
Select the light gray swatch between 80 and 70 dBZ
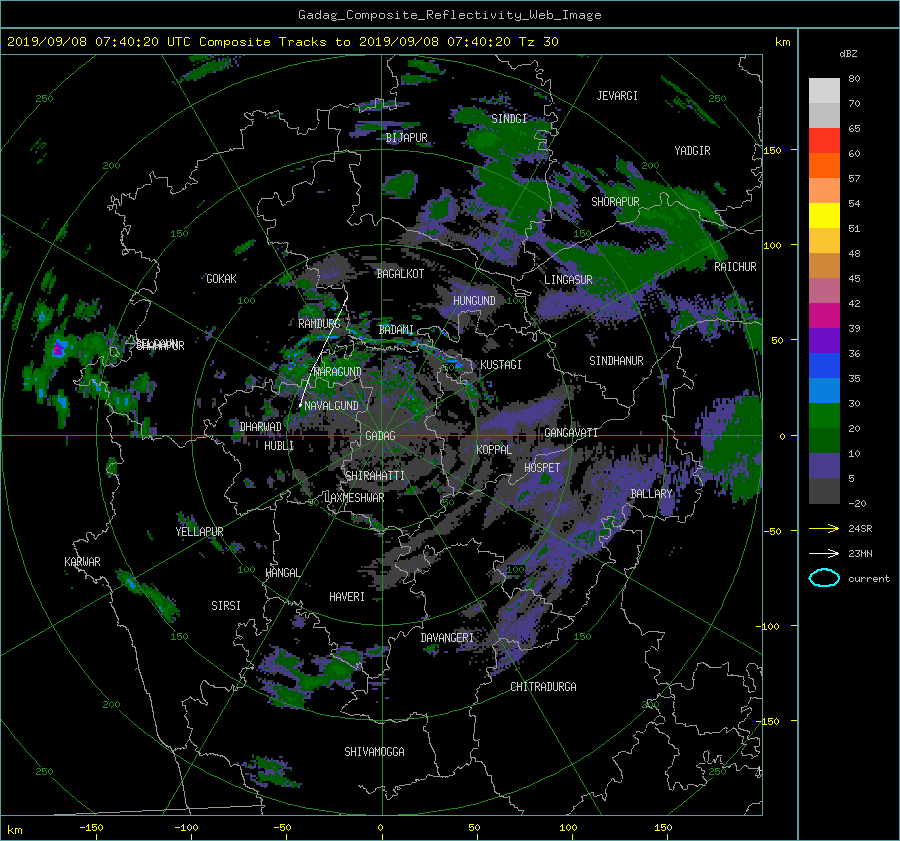point(824,91)
